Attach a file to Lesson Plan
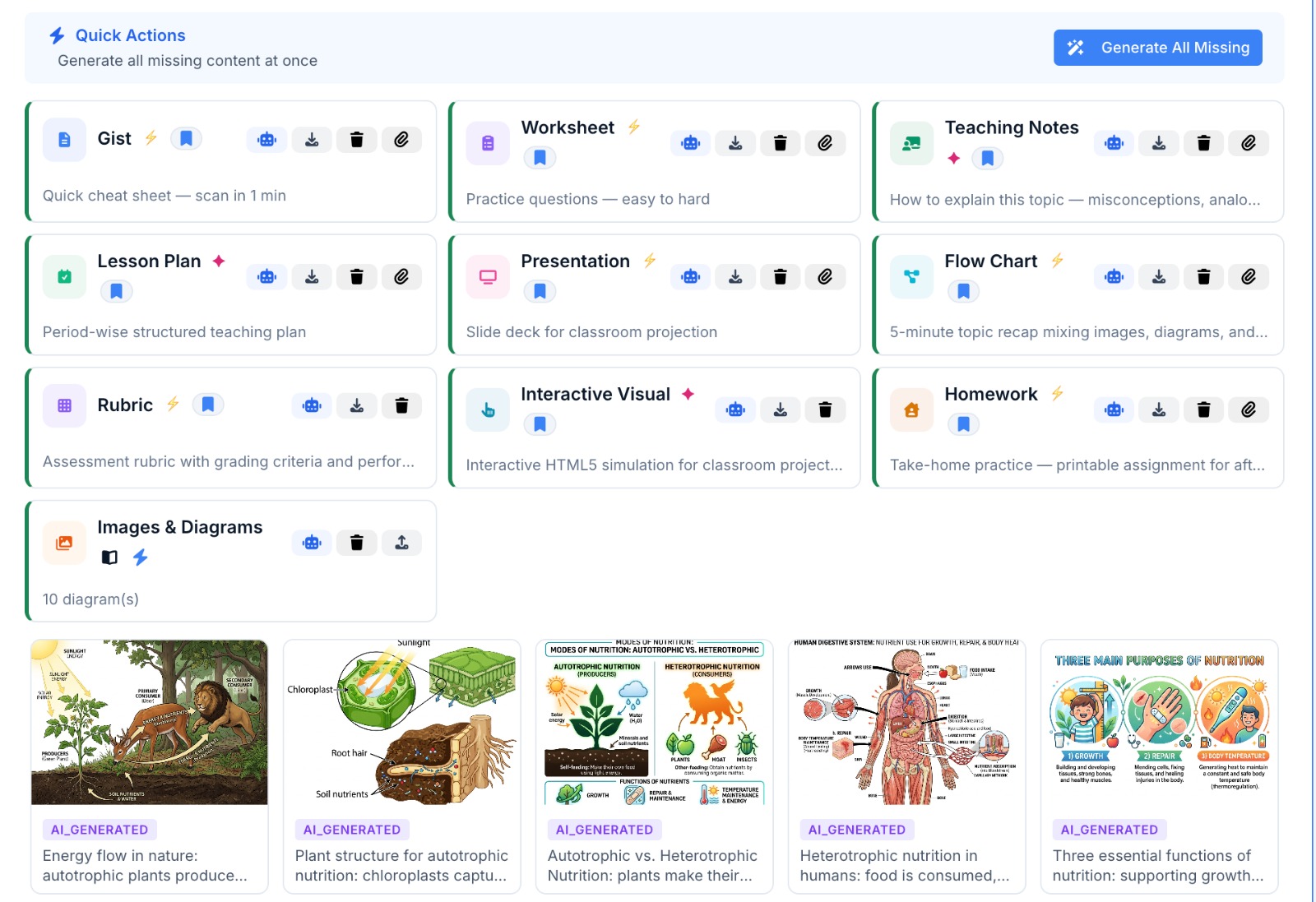The height and width of the screenshot is (902, 1316). coord(401,276)
